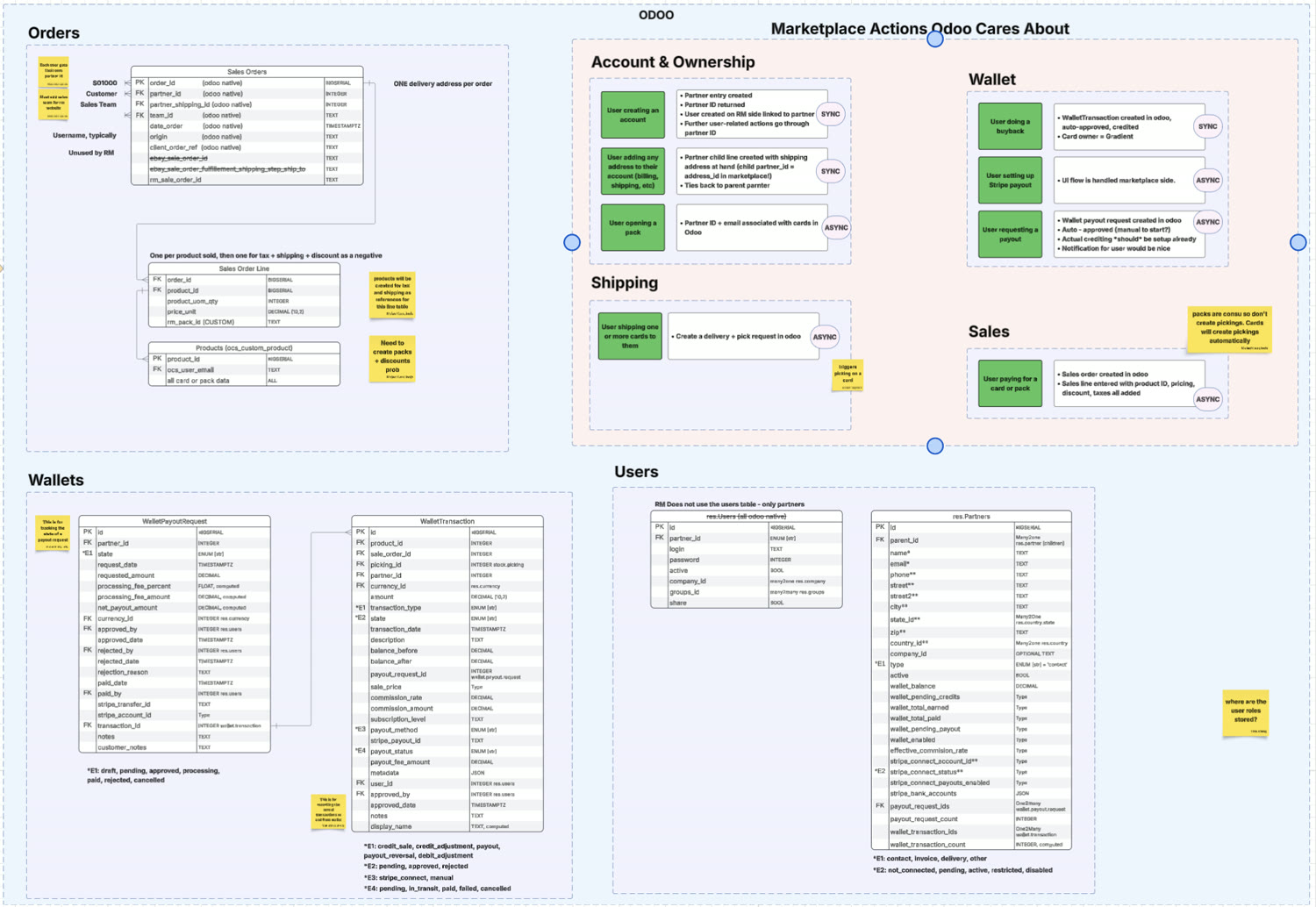Select sticky note left of WalletTransaction table bottom

coord(328,812)
